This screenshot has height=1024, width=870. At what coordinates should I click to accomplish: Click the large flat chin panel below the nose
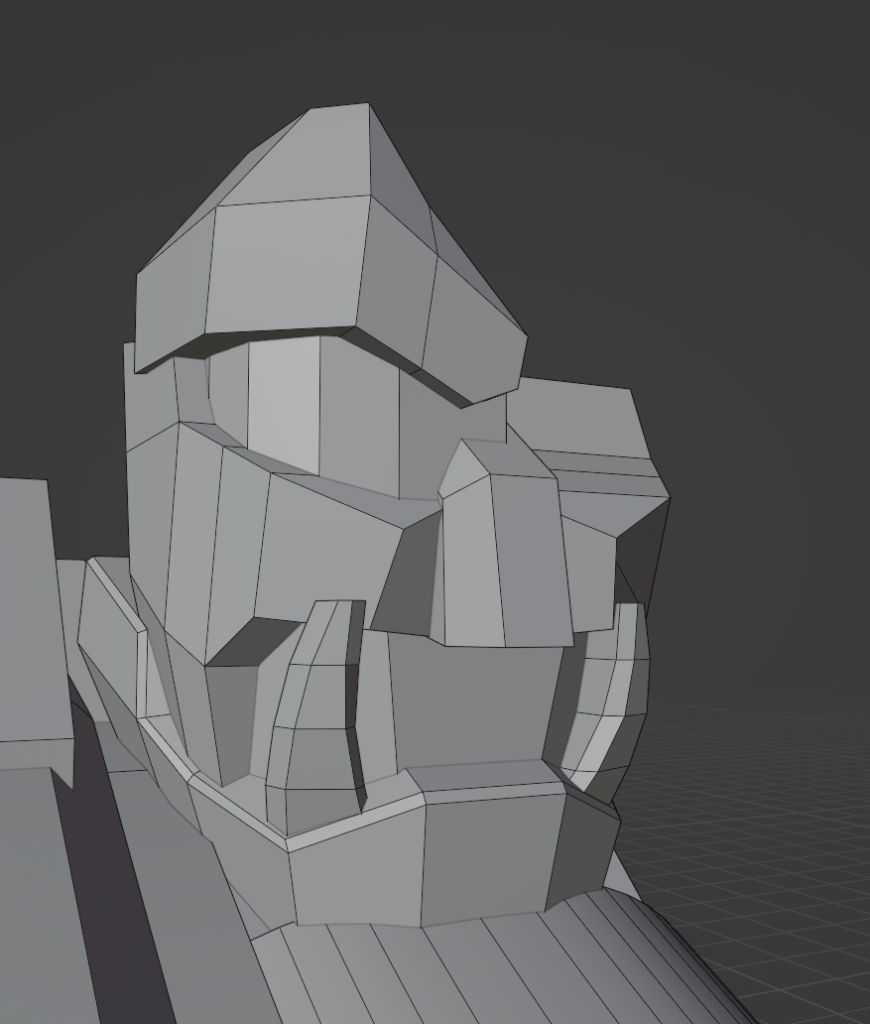coord(470,700)
